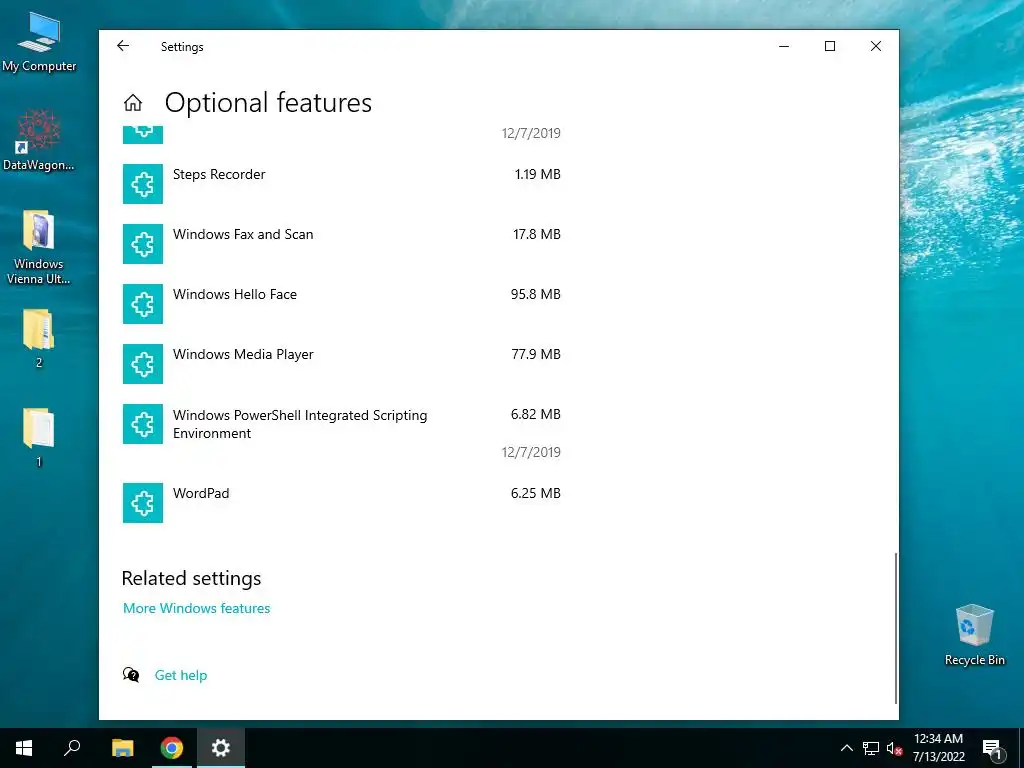This screenshot has width=1024, height=768.
Task: Select the Steps Recorder entry text
Action: 219,174
